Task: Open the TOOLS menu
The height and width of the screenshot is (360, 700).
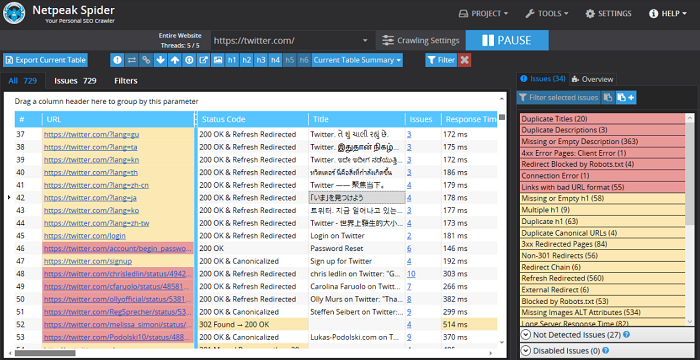Action: click(547, 14)
